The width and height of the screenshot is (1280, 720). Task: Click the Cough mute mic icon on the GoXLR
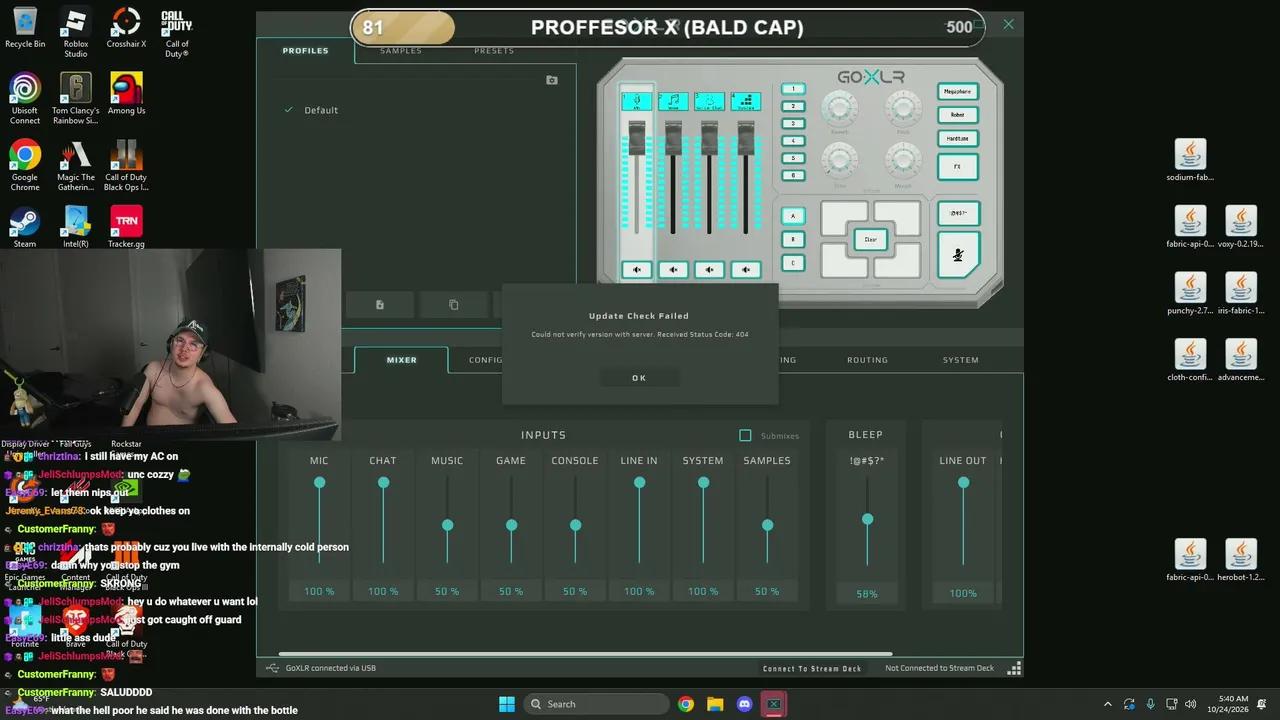(x=958, y=255)
